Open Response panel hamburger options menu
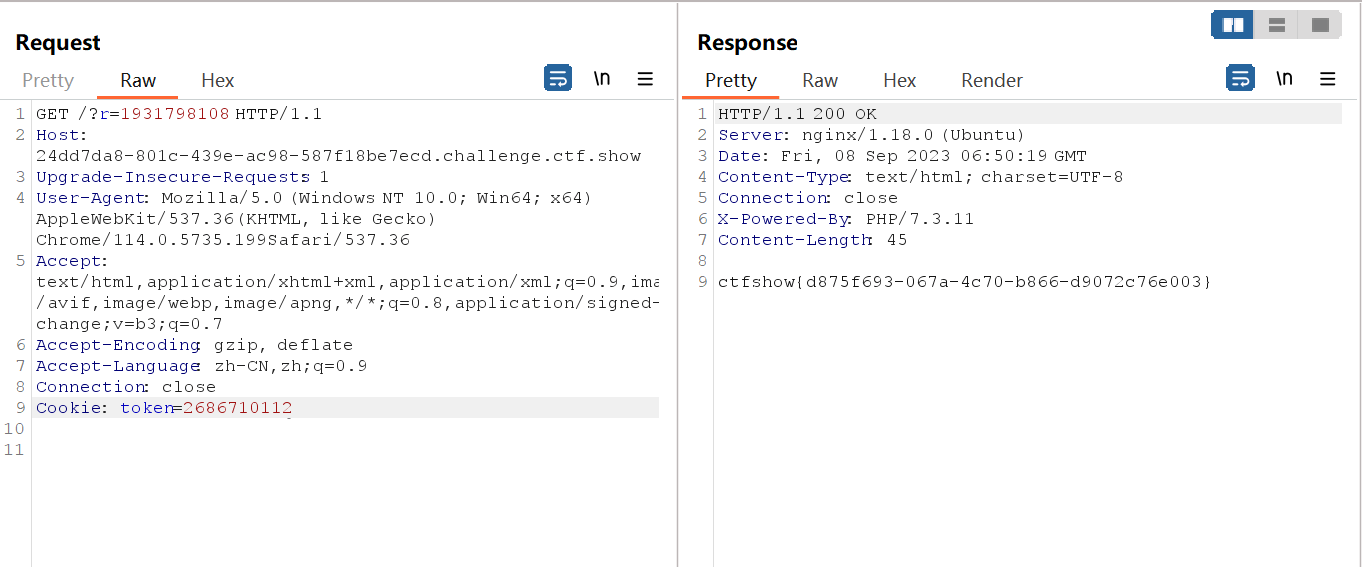The image size is (1362, 567). tap(1327, 79)
